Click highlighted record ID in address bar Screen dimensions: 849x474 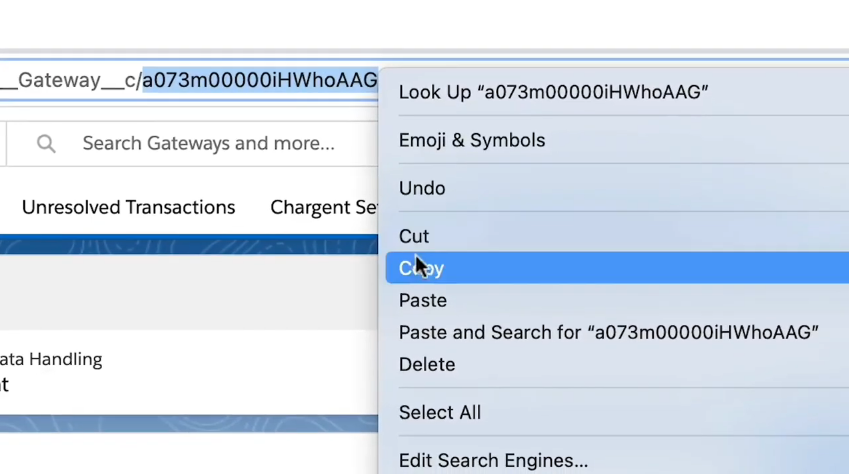(260, 80)
